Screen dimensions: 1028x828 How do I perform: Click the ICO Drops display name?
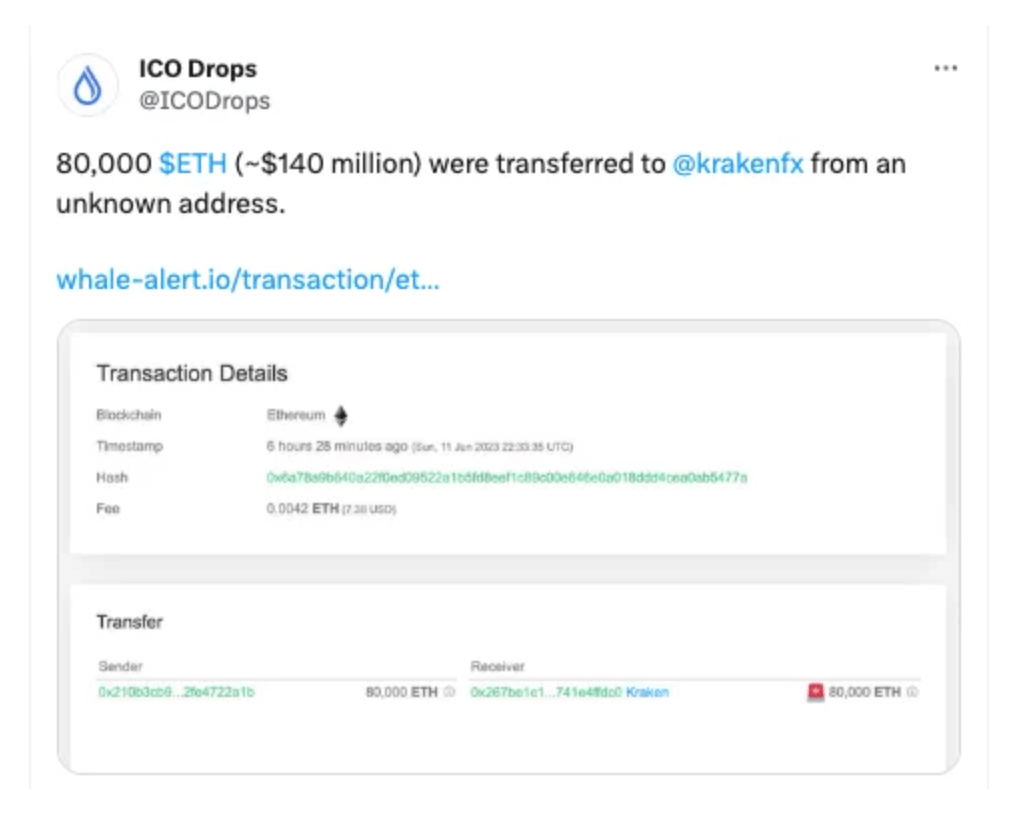[198, 69]
